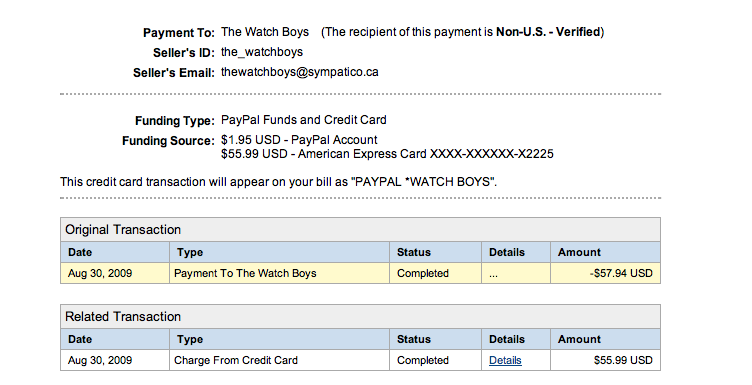
Task: Select the seller's ID the_watchboys text
Action: (x=262, y=52)
